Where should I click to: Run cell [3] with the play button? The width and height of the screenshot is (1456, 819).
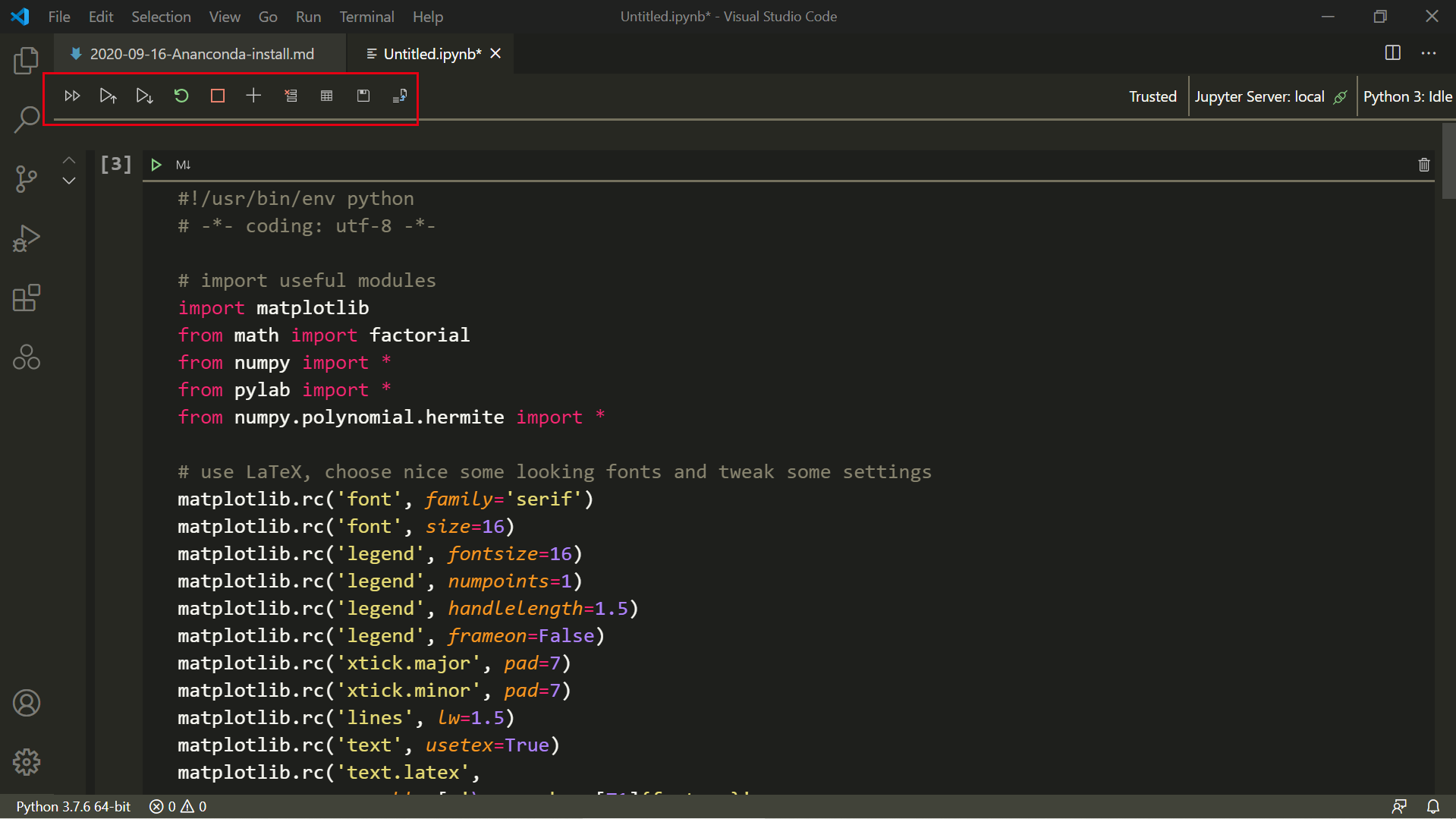[x=156, y=165]
